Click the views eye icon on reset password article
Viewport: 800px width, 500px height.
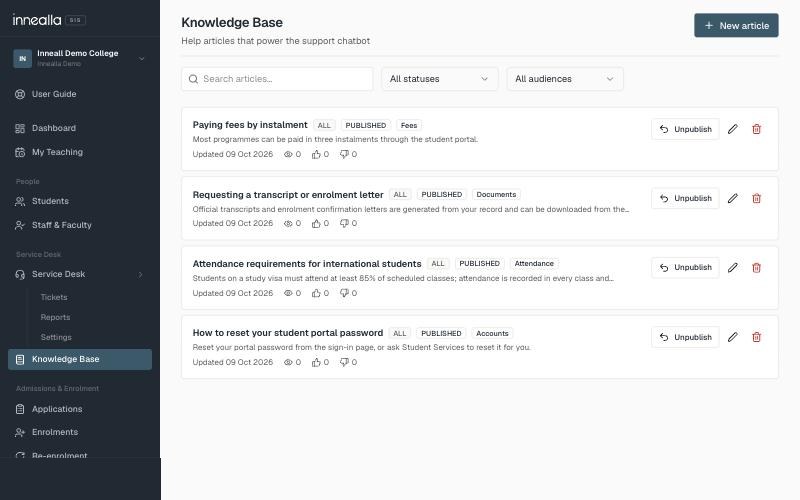(x=288, y=362)
